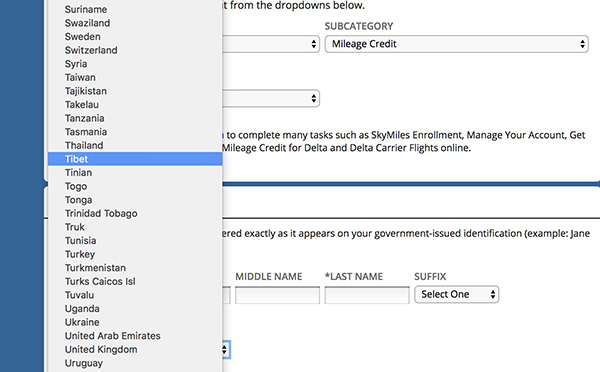The width and height of the screenshot is (600, 372).
Task: Choose Trinidad Tobago from the list
Action: pyautogui.click(x=135, y=213)
